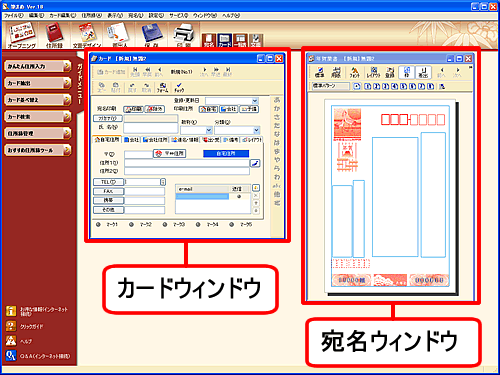Click 登録 icon in 宛名 window toolbar
The height and width of the screenshot is (375, 500).
390,72
